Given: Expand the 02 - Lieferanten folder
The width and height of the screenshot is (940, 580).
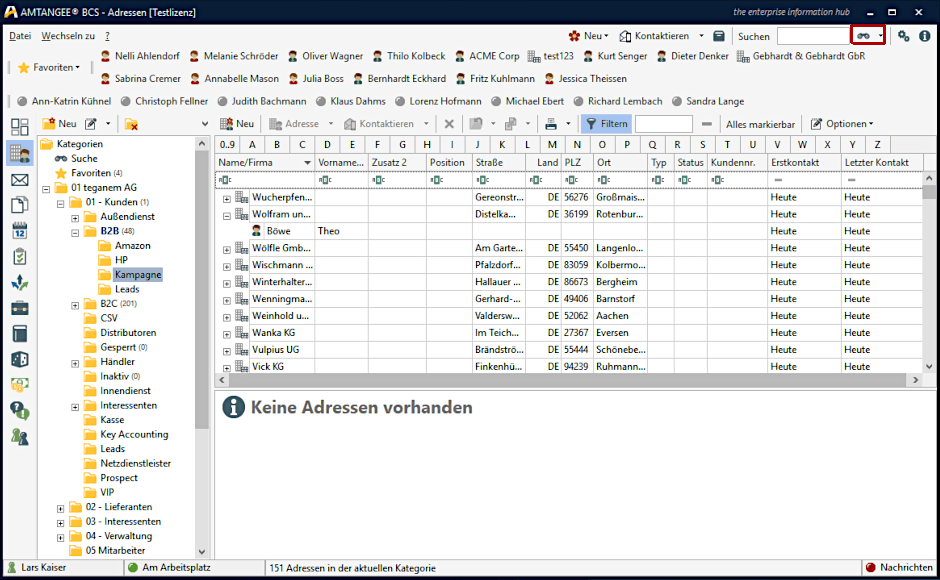Looking at the screenshot, I should [x=61, y=508].
